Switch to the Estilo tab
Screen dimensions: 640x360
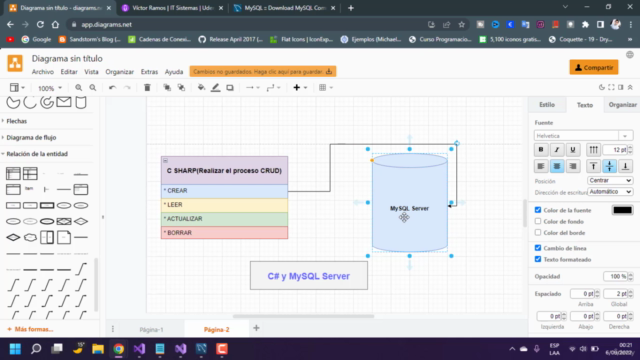[x=547, y=105]
